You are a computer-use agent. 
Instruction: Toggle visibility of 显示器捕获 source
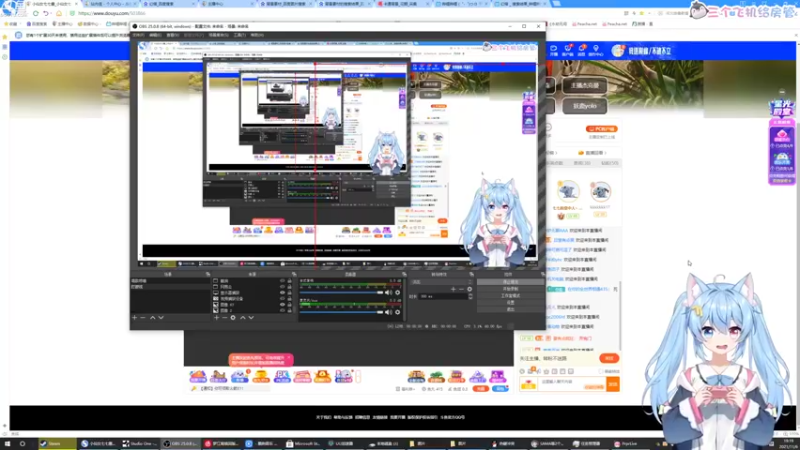pos(282,293)
